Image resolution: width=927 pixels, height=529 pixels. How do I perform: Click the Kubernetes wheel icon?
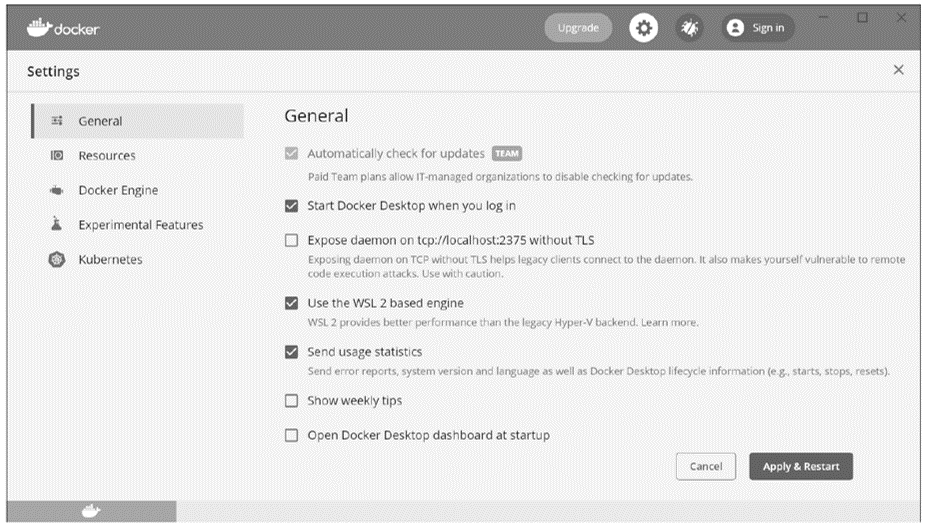coord(57,259)
